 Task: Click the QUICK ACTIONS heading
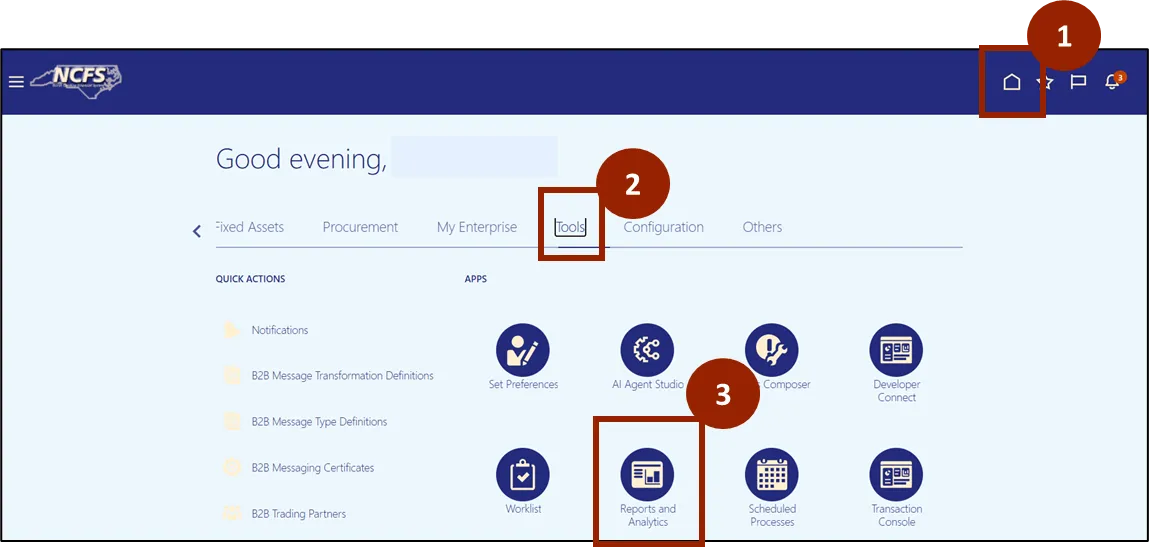251,279
